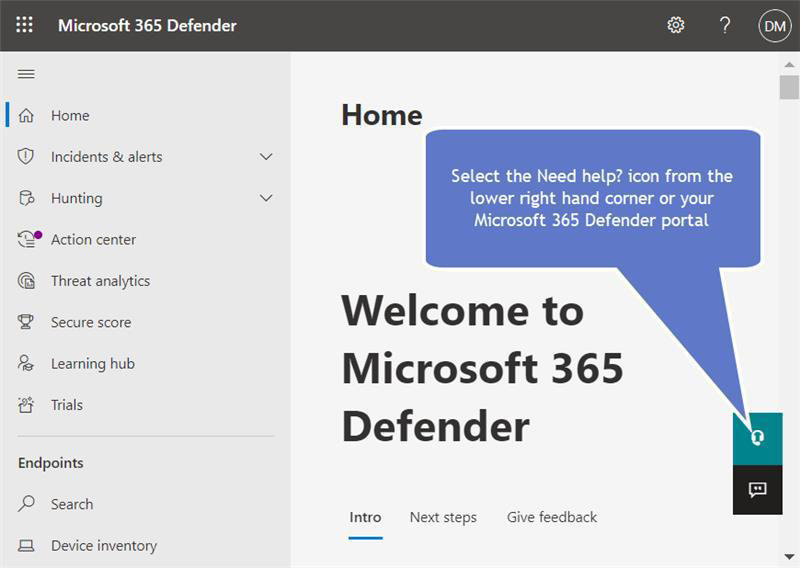
Task: Click the Incidents & alerts label
Action: [x=107, y=157]
